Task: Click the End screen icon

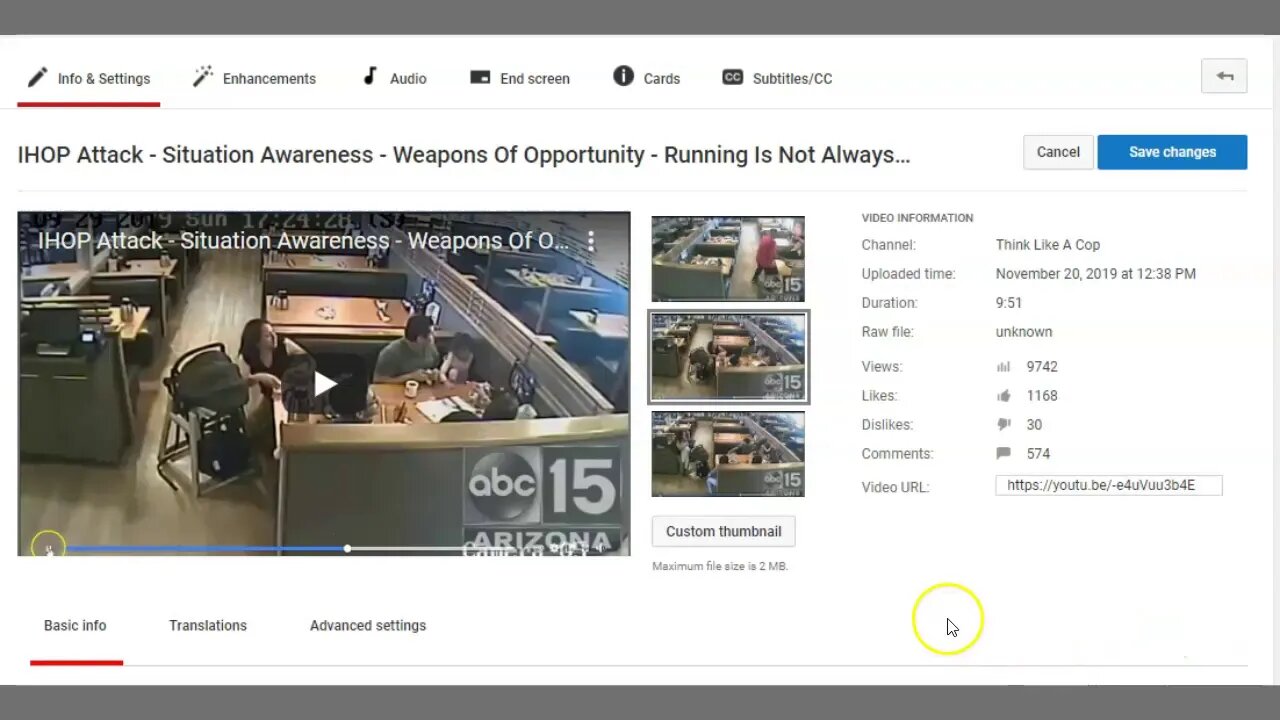Action: click(x=480, y=77)
